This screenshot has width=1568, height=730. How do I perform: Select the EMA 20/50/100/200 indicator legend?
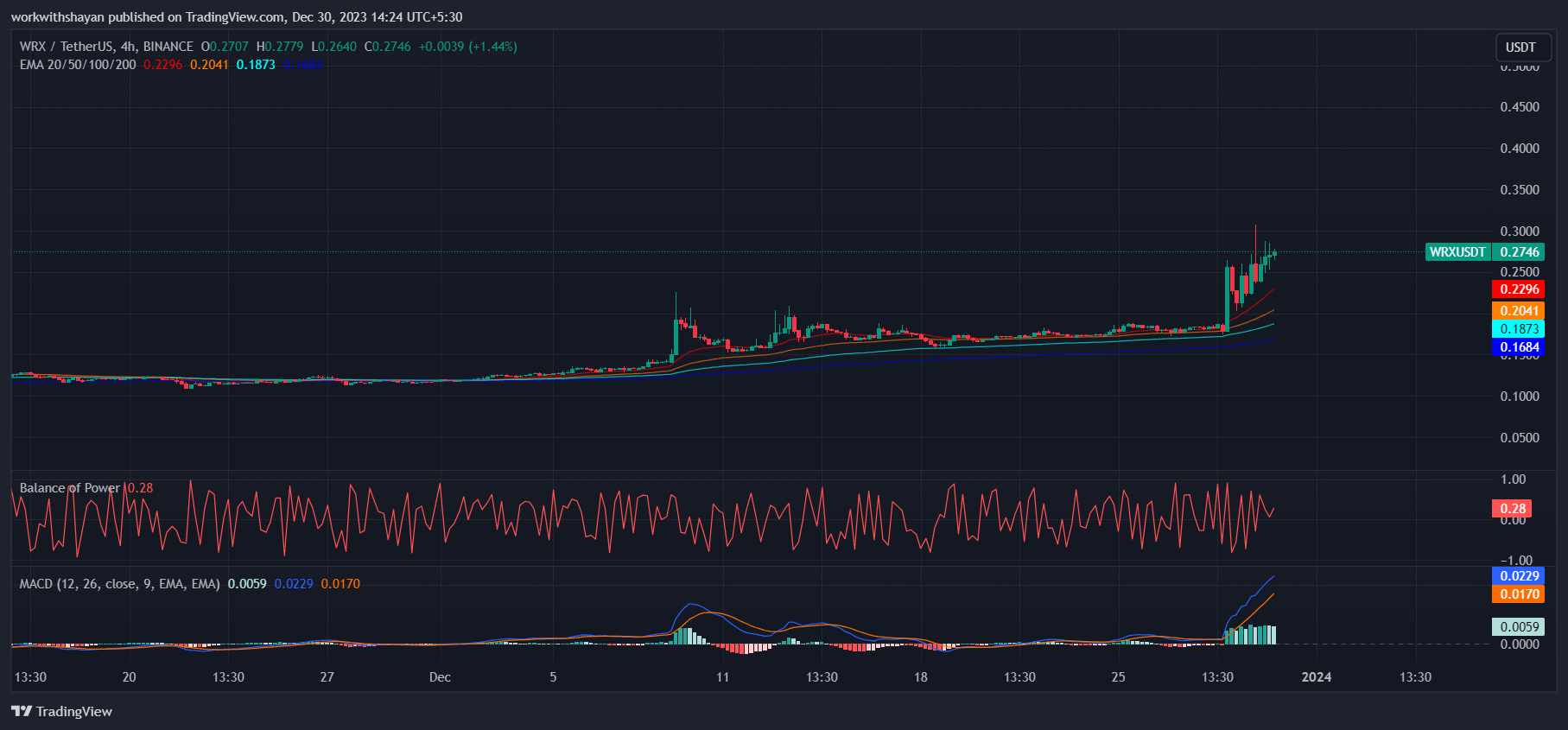click(78, 65)
